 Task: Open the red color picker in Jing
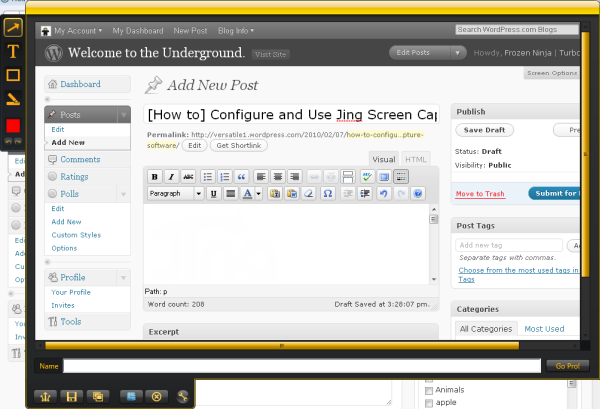(x=13, y=125)
